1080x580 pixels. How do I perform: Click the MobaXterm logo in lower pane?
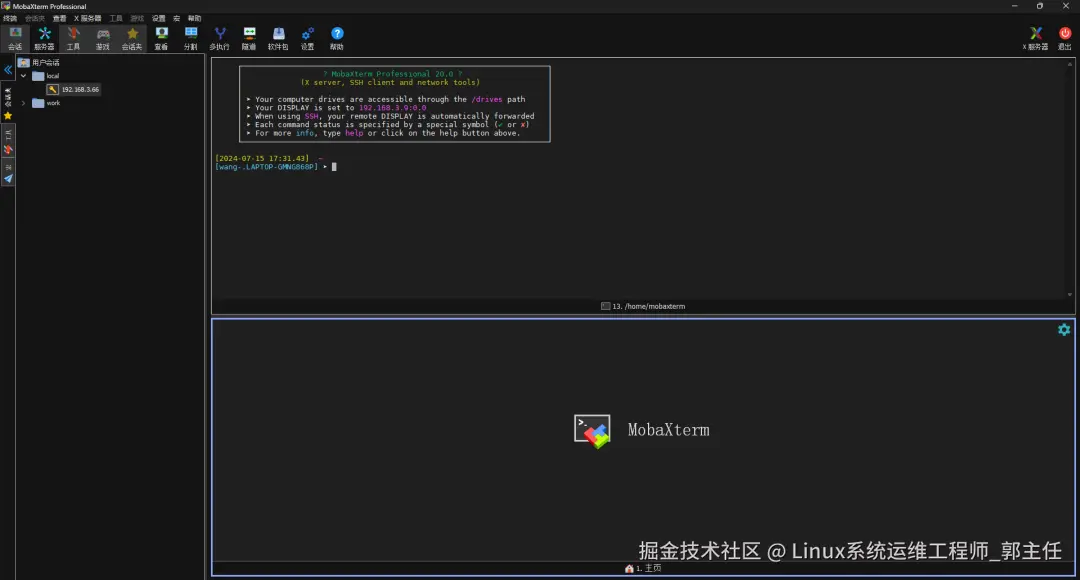pos(592,431)
